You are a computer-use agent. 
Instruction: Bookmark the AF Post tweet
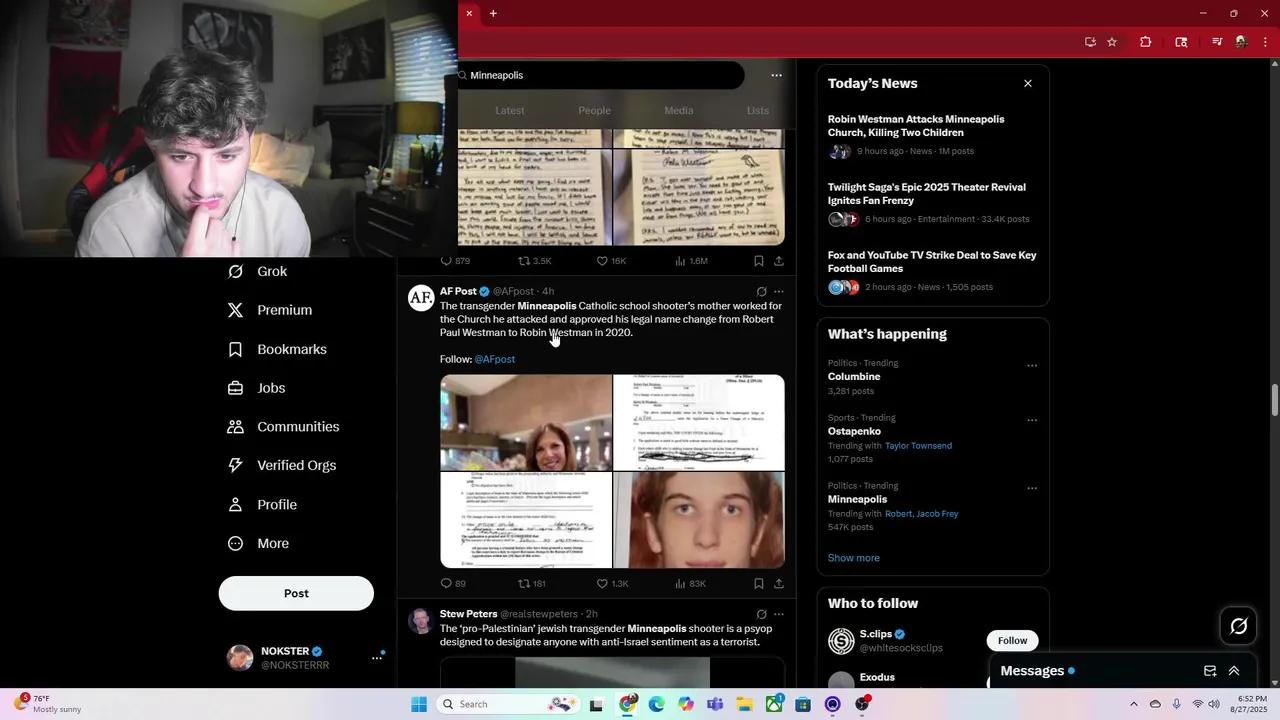759,583
